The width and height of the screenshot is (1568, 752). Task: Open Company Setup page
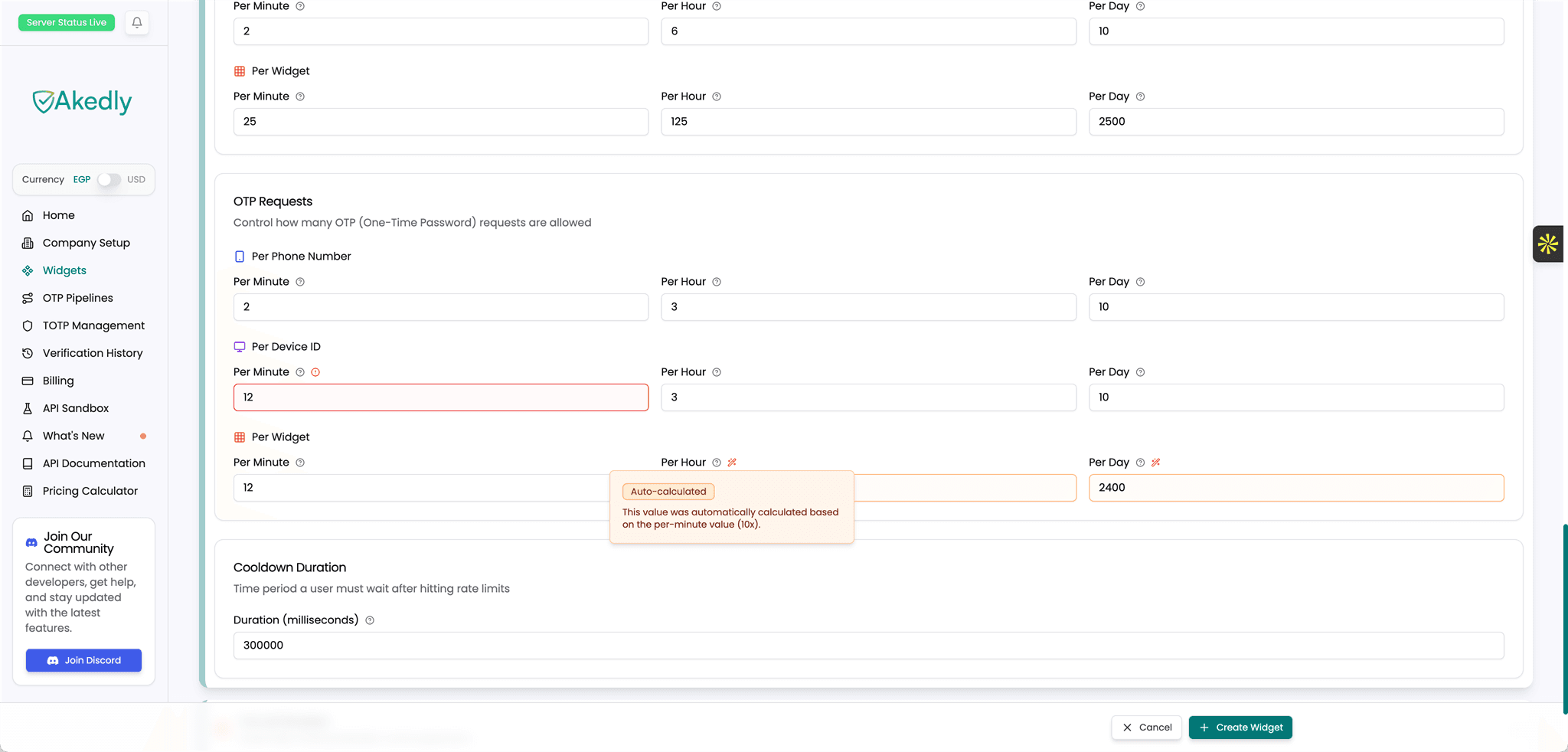(x=86, y=243)
